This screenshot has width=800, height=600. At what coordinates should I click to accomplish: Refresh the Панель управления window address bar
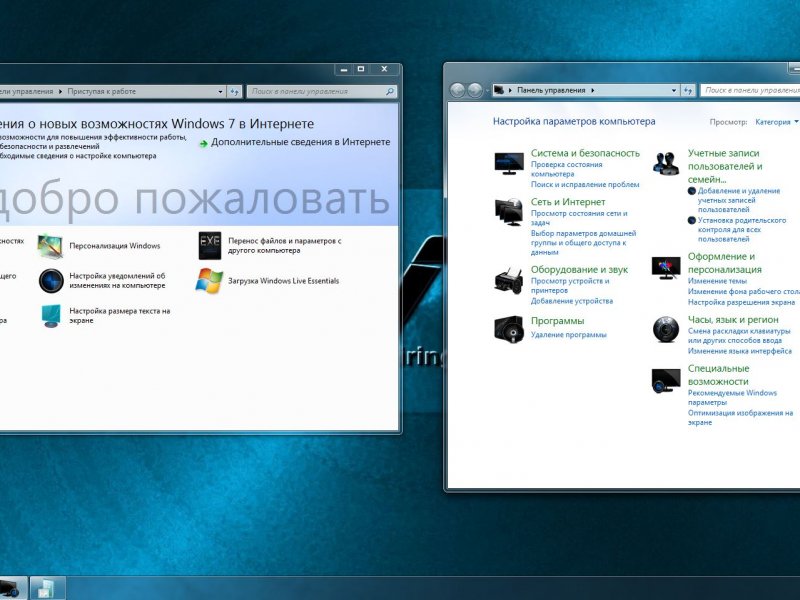click(x=688, y=90)
